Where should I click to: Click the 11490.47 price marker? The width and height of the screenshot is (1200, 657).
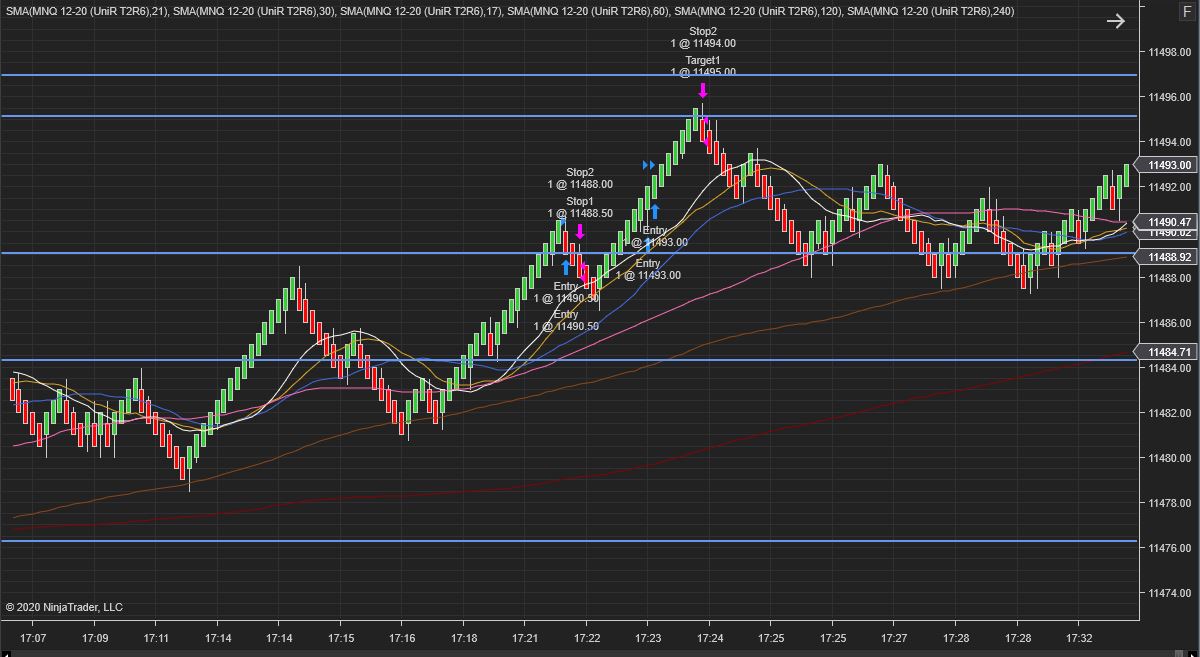[x=1166, y=222]
